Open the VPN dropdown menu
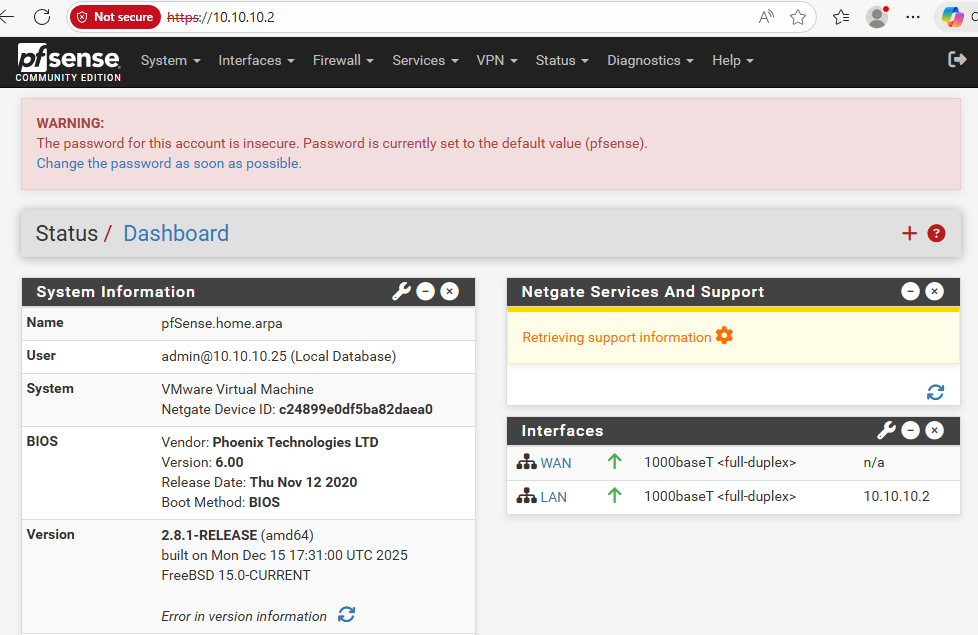 (x=497, y=60)
